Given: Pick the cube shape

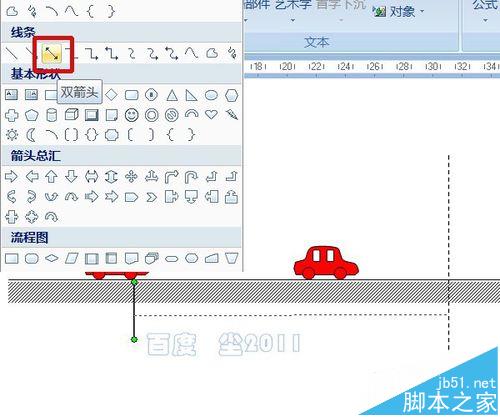Looking at the screenshot, I should pyautogui.click(x=71, y=115).
